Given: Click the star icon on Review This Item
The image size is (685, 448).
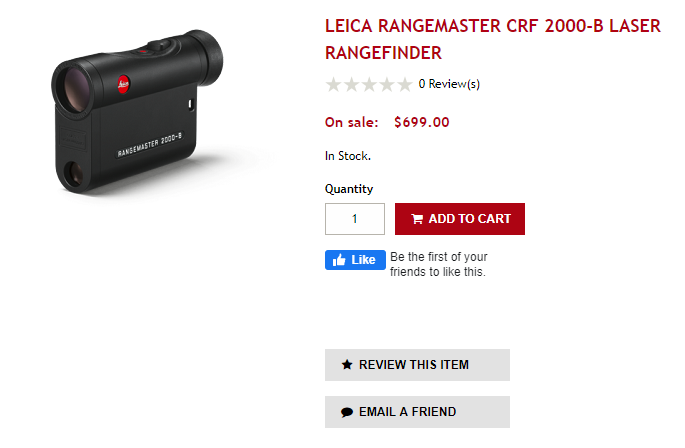Looking at the screenshot, I should tap(347, 365).
